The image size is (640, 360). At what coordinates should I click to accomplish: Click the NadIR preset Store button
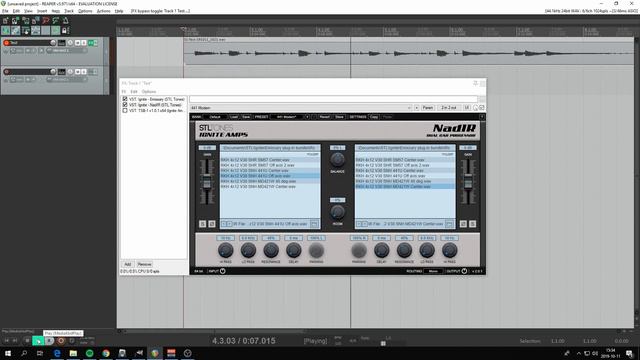pos(339,117)
